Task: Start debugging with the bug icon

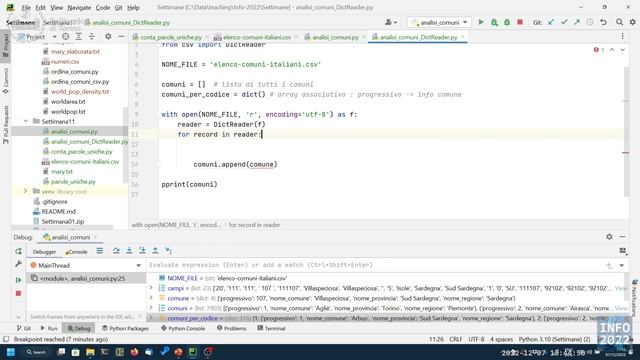Action: click(x=494, y=22)
